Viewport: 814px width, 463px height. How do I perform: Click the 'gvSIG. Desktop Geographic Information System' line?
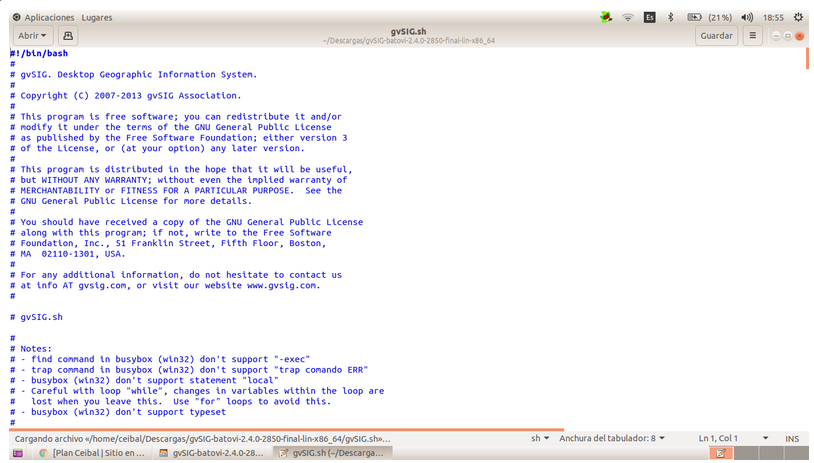click(133, 75)
